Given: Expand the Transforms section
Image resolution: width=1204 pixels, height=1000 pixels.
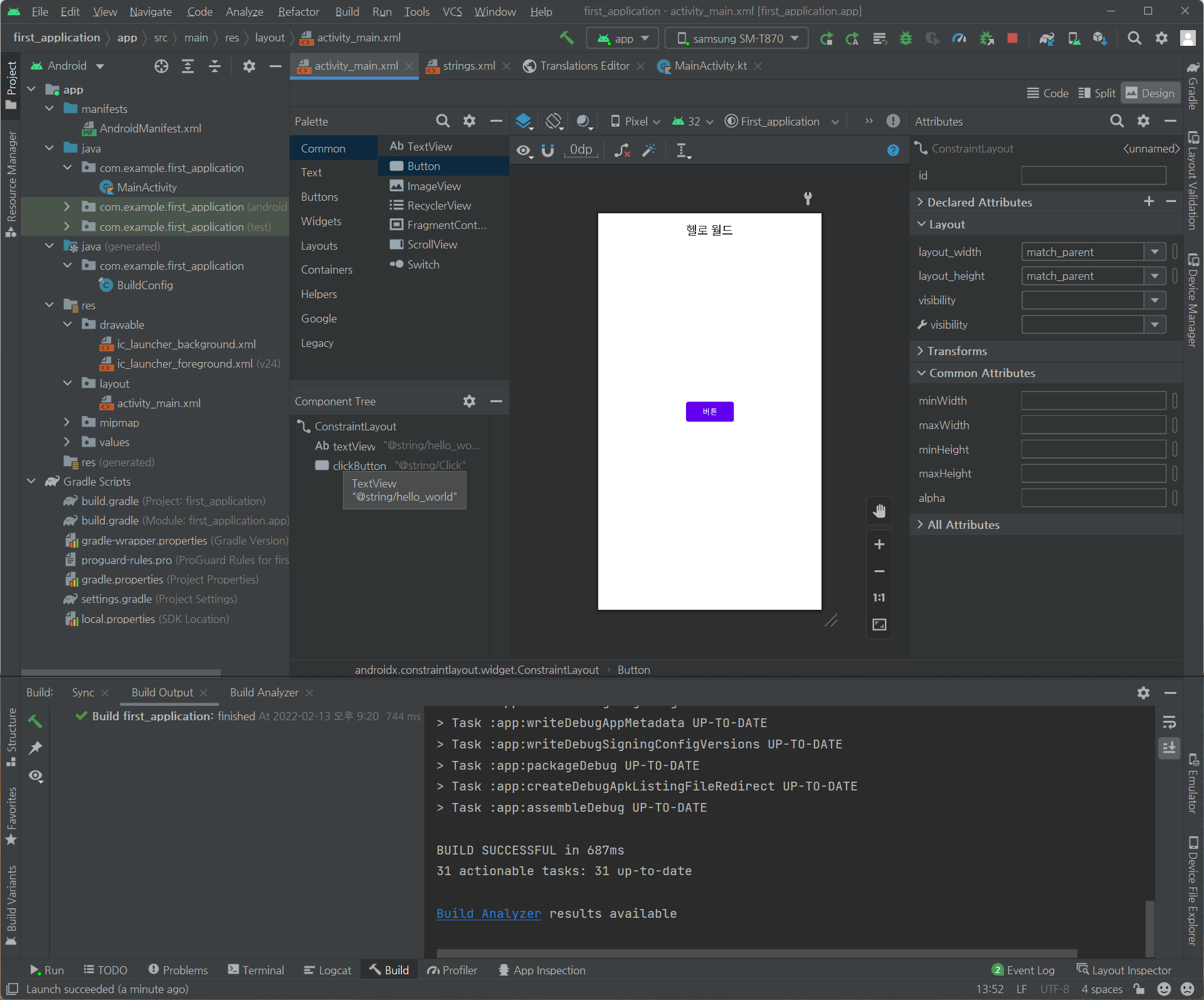Looking at the screenshot, I should 957,351.
